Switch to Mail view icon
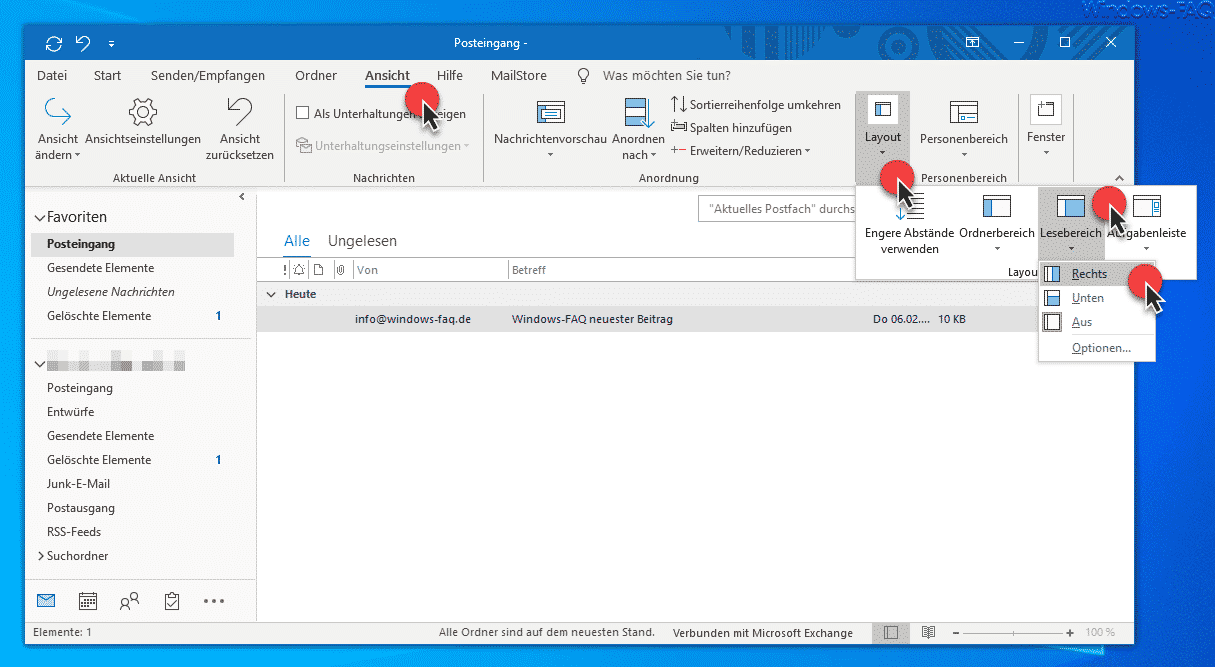Viewport: 1215px width, 667px height. tap(45, 601)
